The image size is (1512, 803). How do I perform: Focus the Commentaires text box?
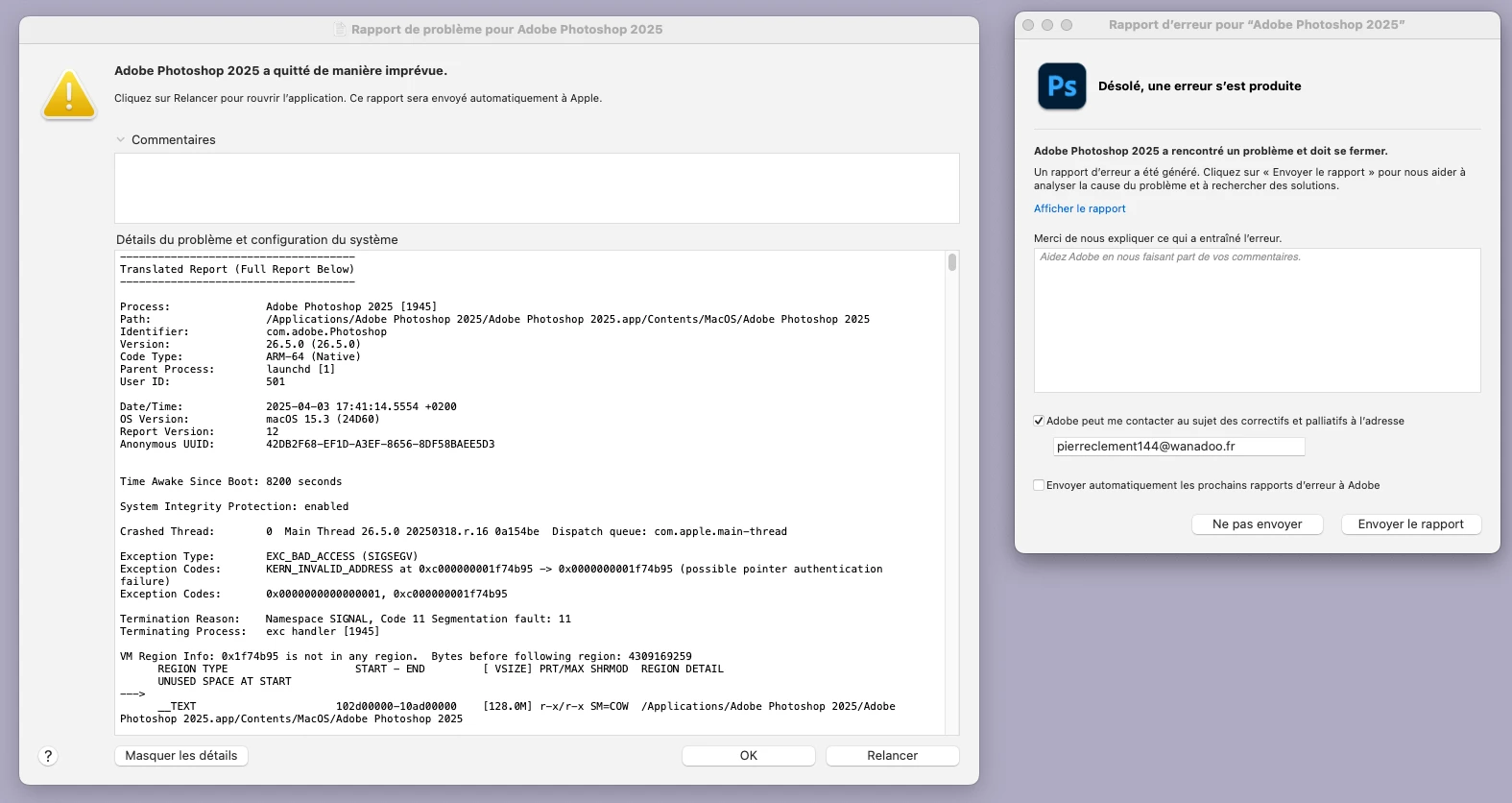tap(537, 188)
